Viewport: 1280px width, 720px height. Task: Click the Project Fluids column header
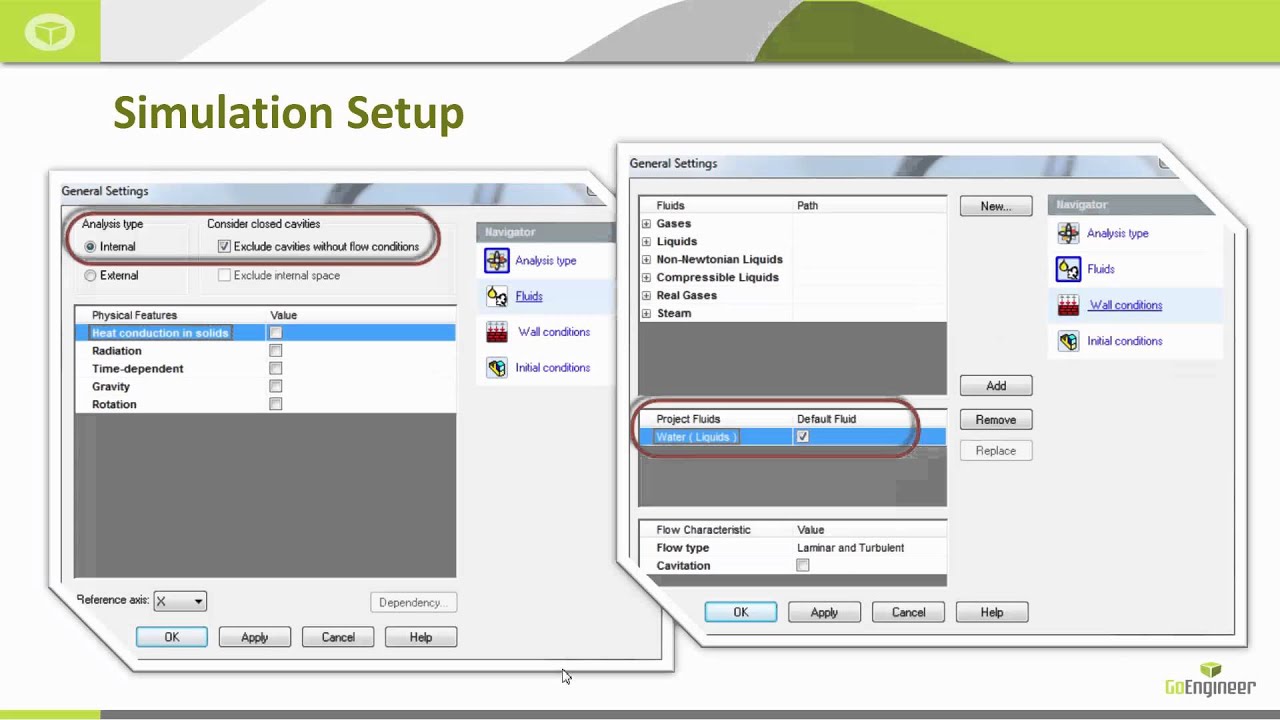688,419
